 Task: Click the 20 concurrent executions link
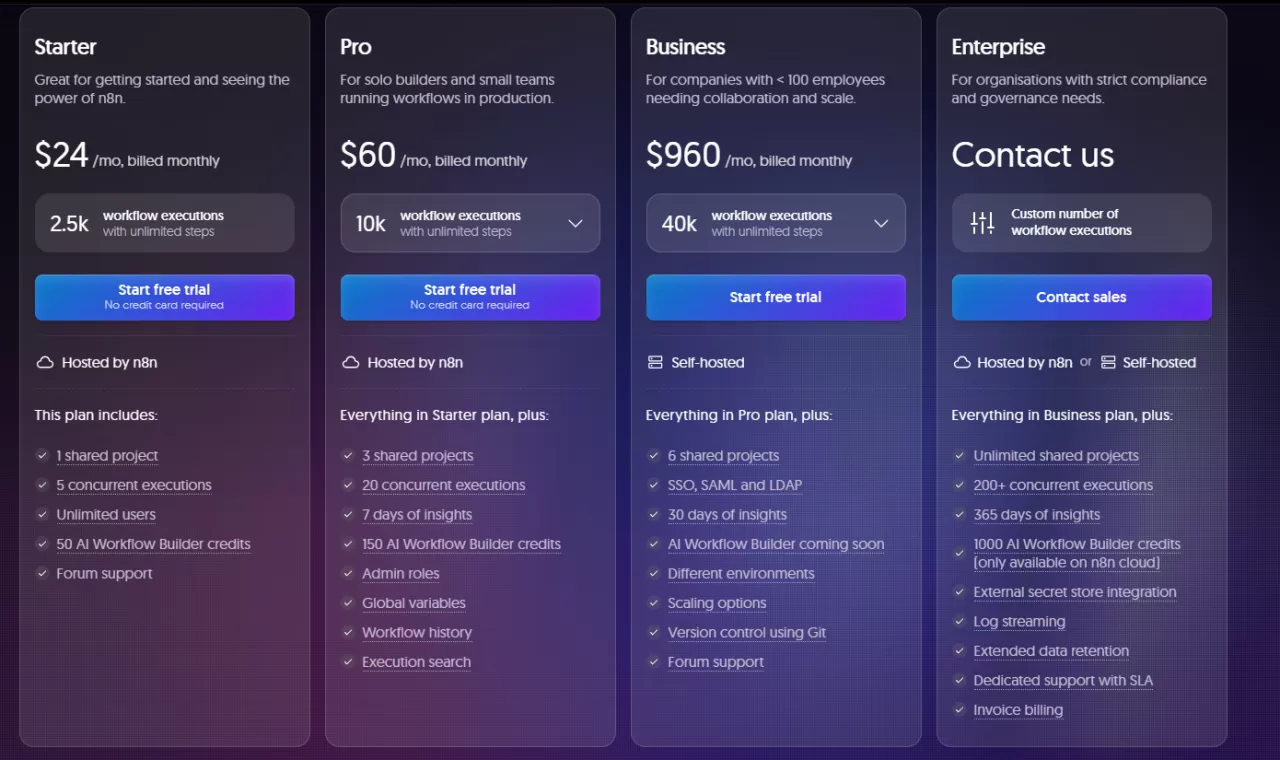click(443, 485)
